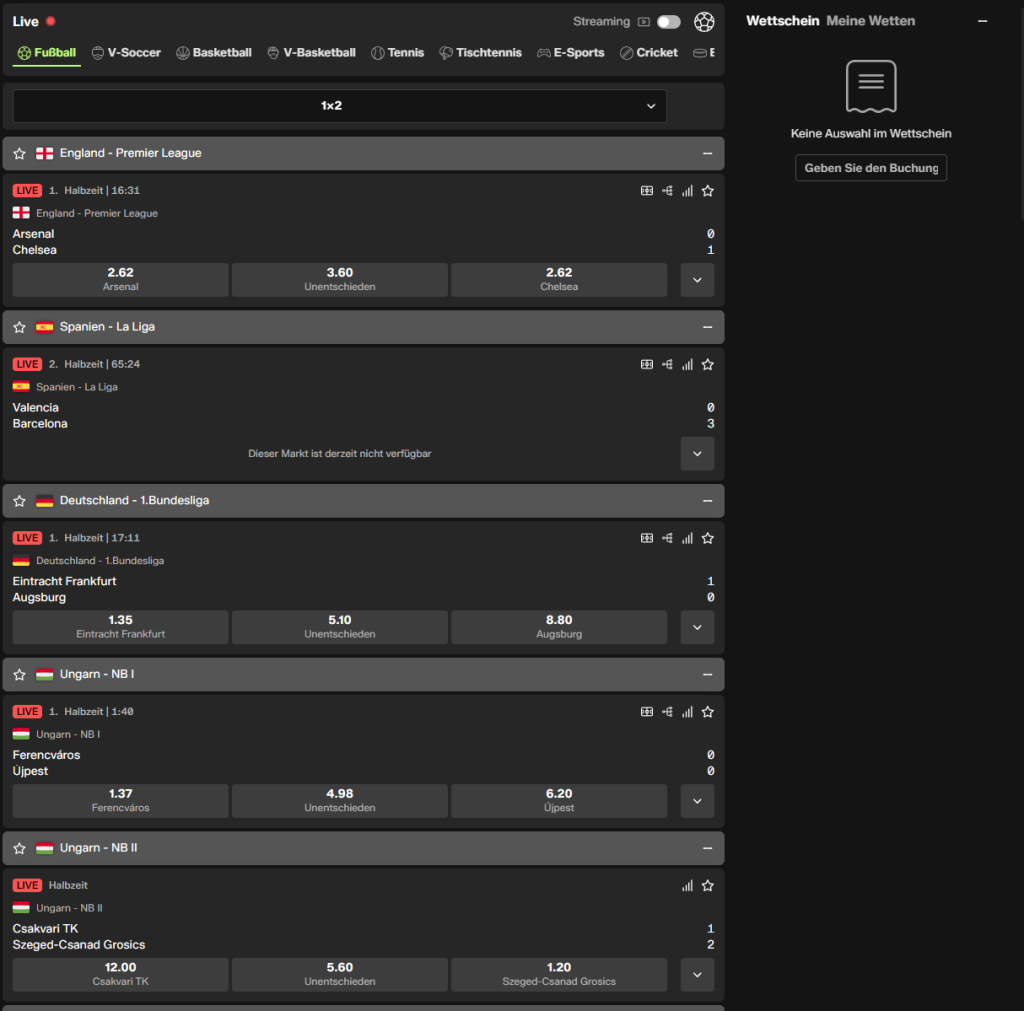Image resolution: width=1024 pixels, height=1011 pixels.
Task: Open bet builder icon for Ferencváros match
Action: pos(667,712)
